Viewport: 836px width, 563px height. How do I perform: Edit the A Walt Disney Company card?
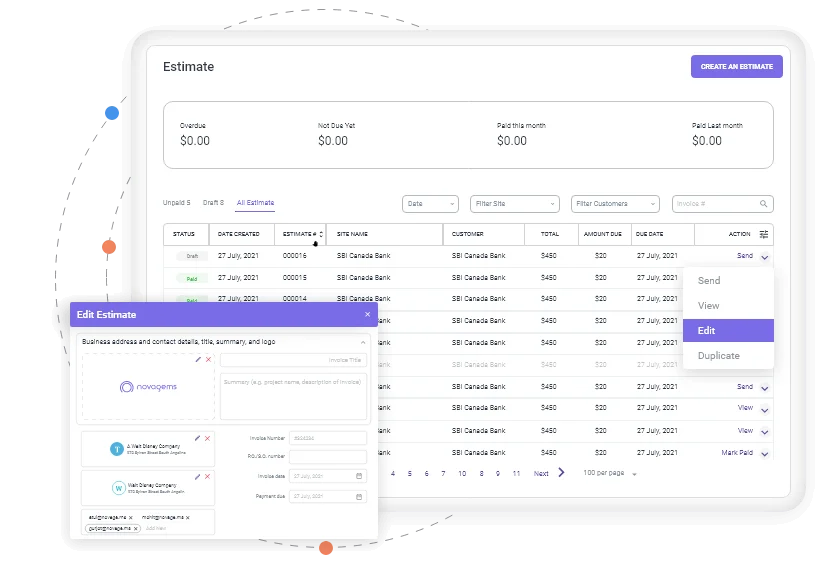pos(198,438)
